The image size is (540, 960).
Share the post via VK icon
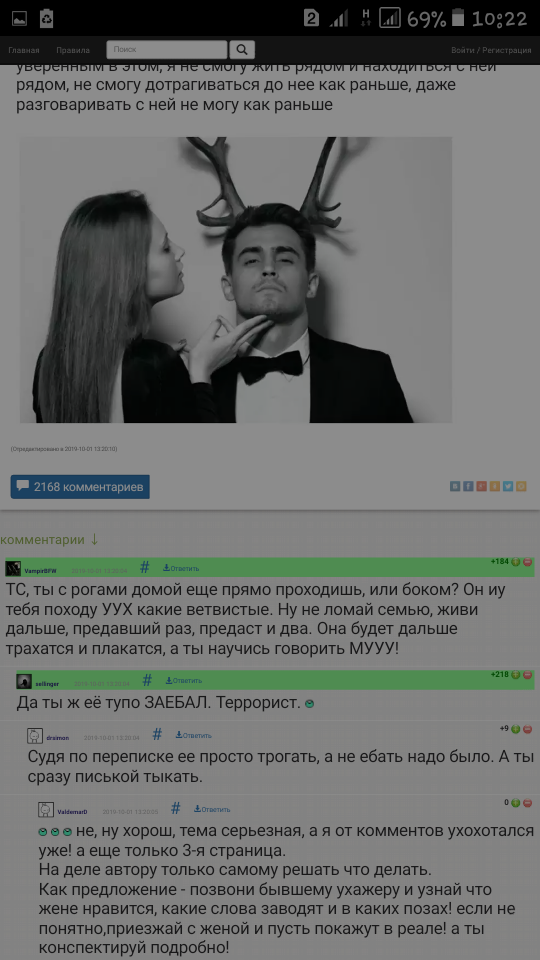pos(455,486)
